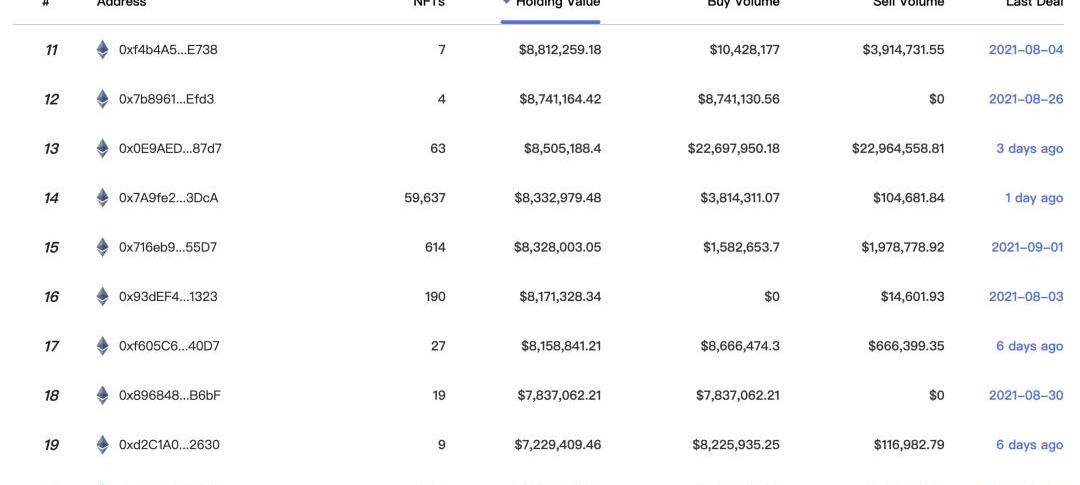Click Ethereum icon beside 0xf4b4A5...E738
1080x485 pixels.
pos(103,50)
